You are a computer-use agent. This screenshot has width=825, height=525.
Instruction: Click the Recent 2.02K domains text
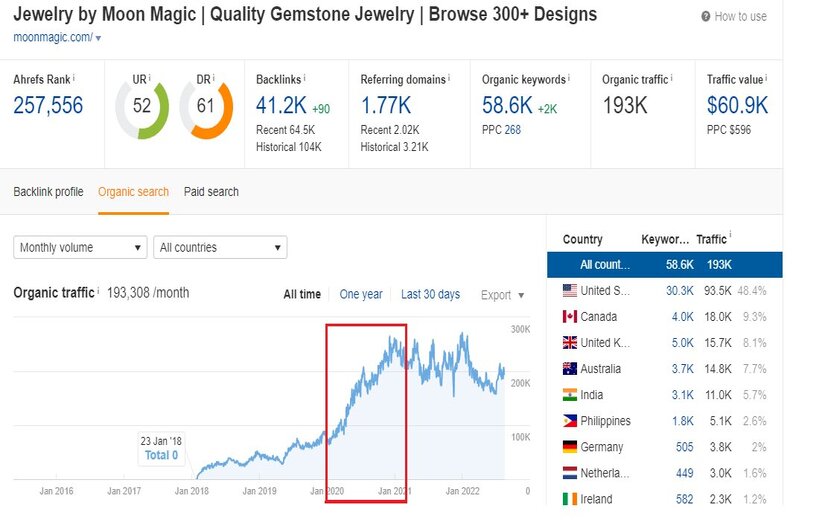390,130
